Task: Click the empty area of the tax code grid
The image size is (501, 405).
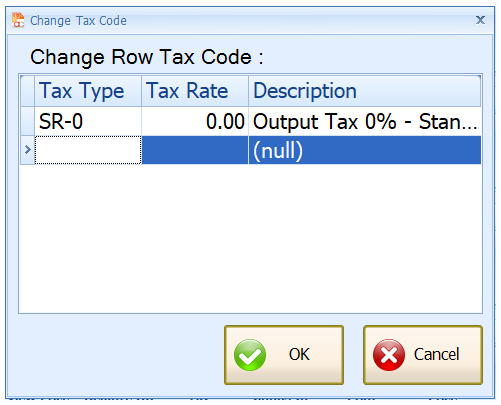Action: 250,238
